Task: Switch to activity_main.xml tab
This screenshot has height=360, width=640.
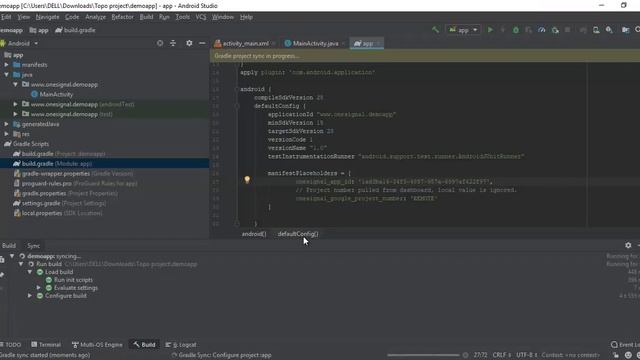Action: (x=245, y=43)
